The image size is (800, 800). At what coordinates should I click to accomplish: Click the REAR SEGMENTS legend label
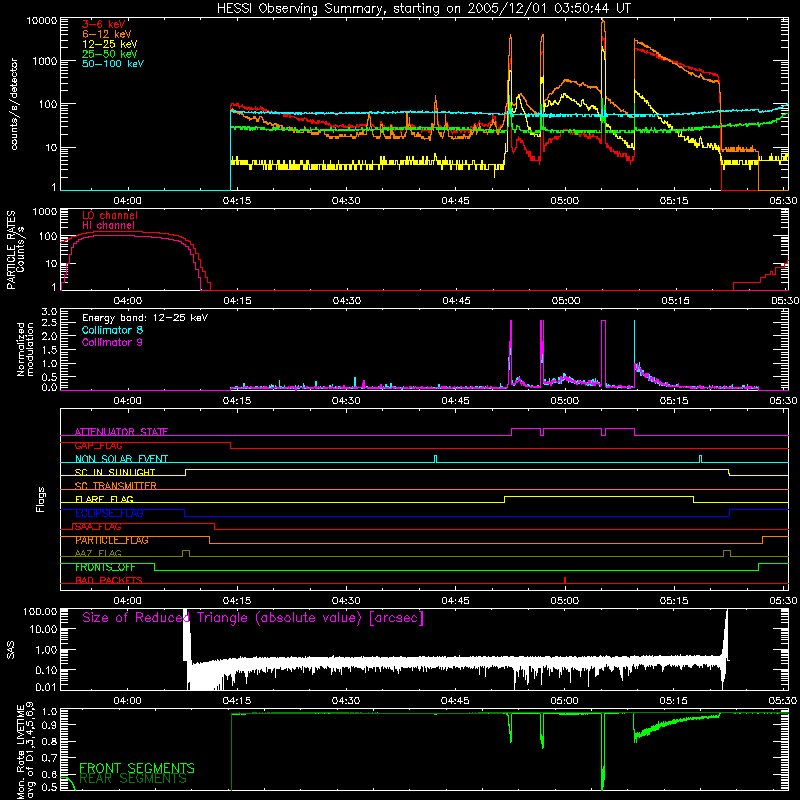133,779
